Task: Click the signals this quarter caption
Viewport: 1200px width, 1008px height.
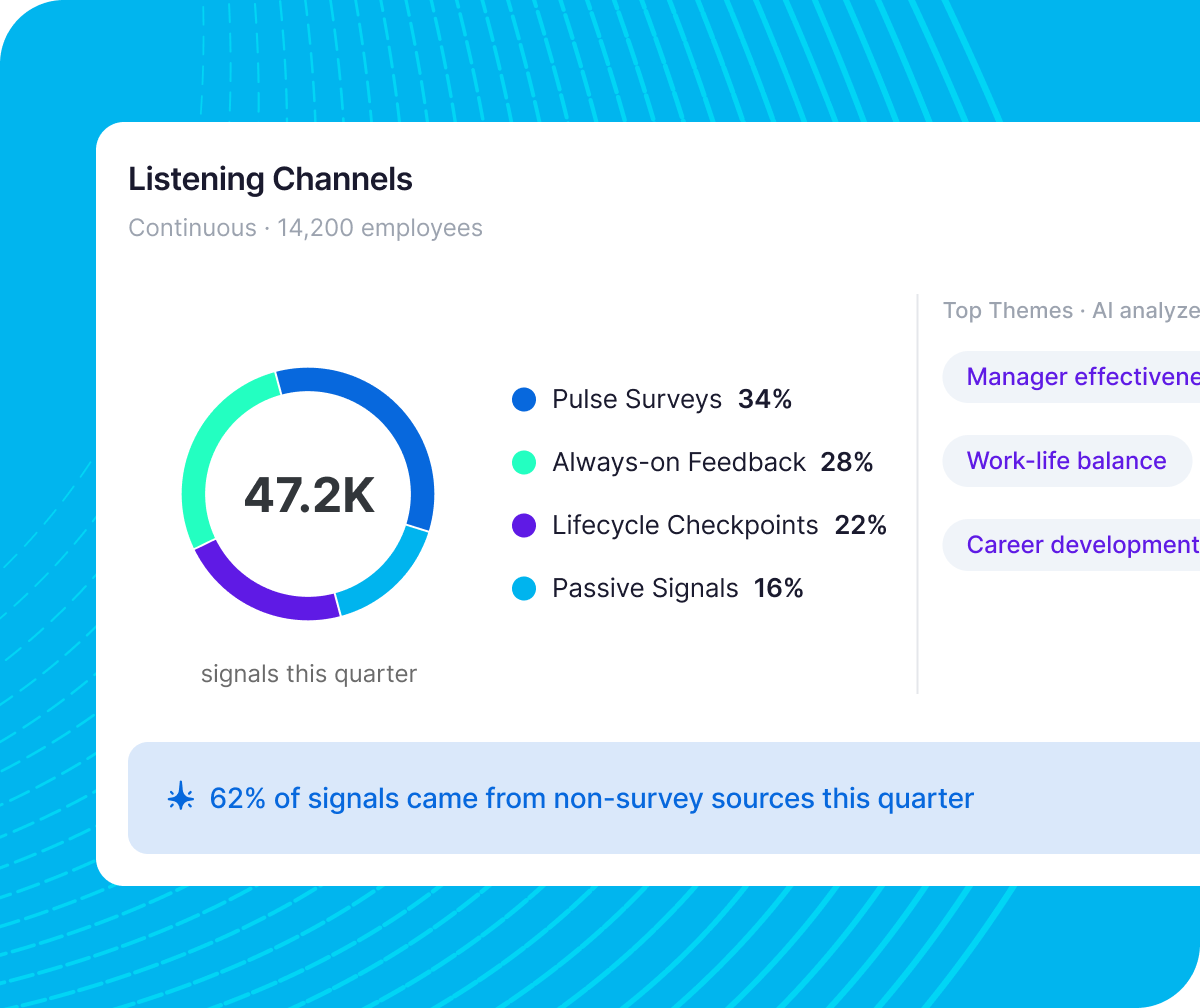Action: tap(309, 674)
